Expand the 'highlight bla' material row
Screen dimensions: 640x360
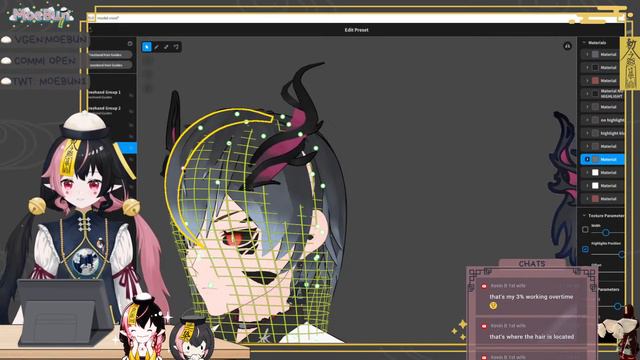coord(587,133)
